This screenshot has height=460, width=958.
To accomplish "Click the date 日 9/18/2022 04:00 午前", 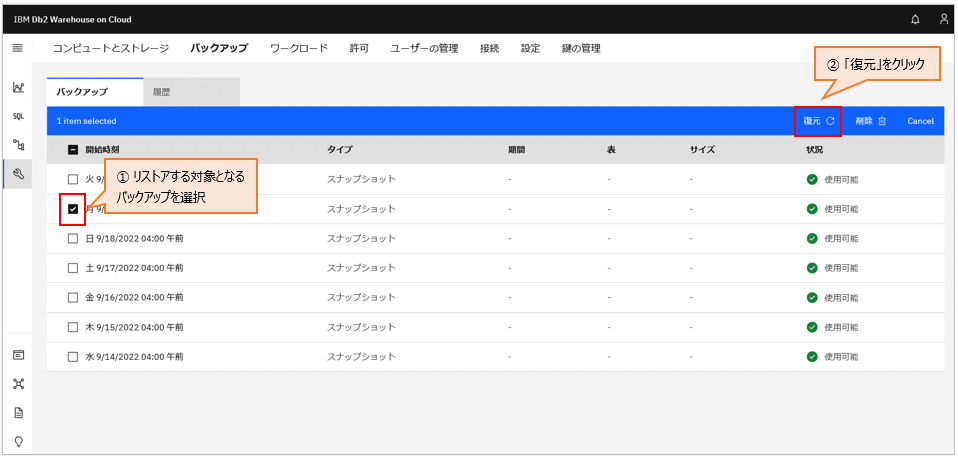I will [x=134, y=238].
